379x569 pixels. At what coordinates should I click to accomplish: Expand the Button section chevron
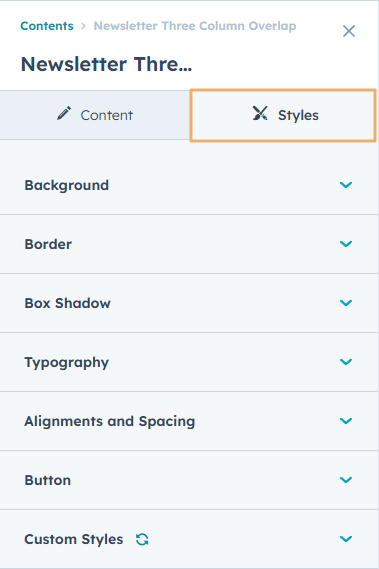click(x=346, y=480)
